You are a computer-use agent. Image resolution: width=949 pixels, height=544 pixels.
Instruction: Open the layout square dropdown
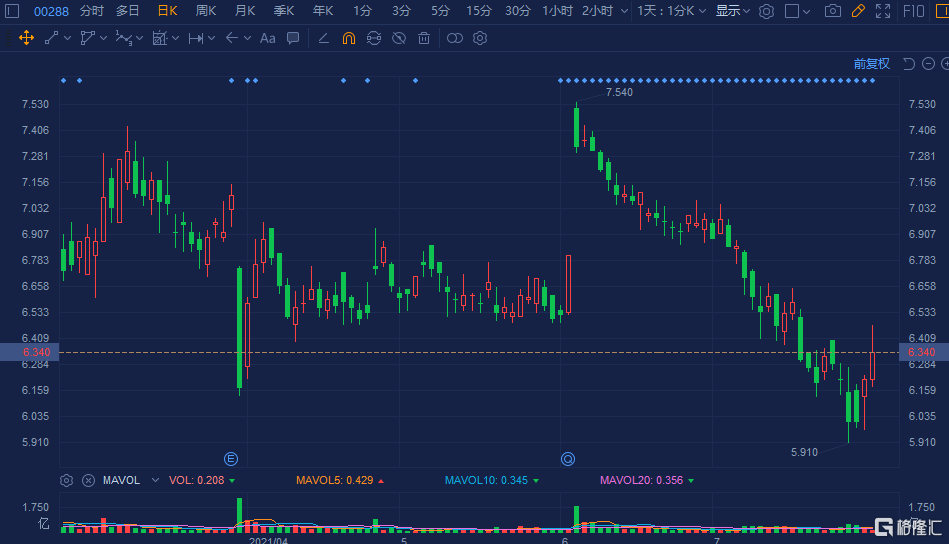pos(797,11)
